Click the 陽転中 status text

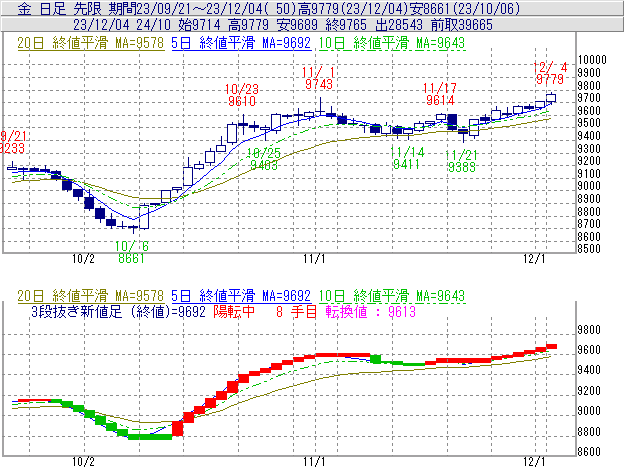(234, 311)
